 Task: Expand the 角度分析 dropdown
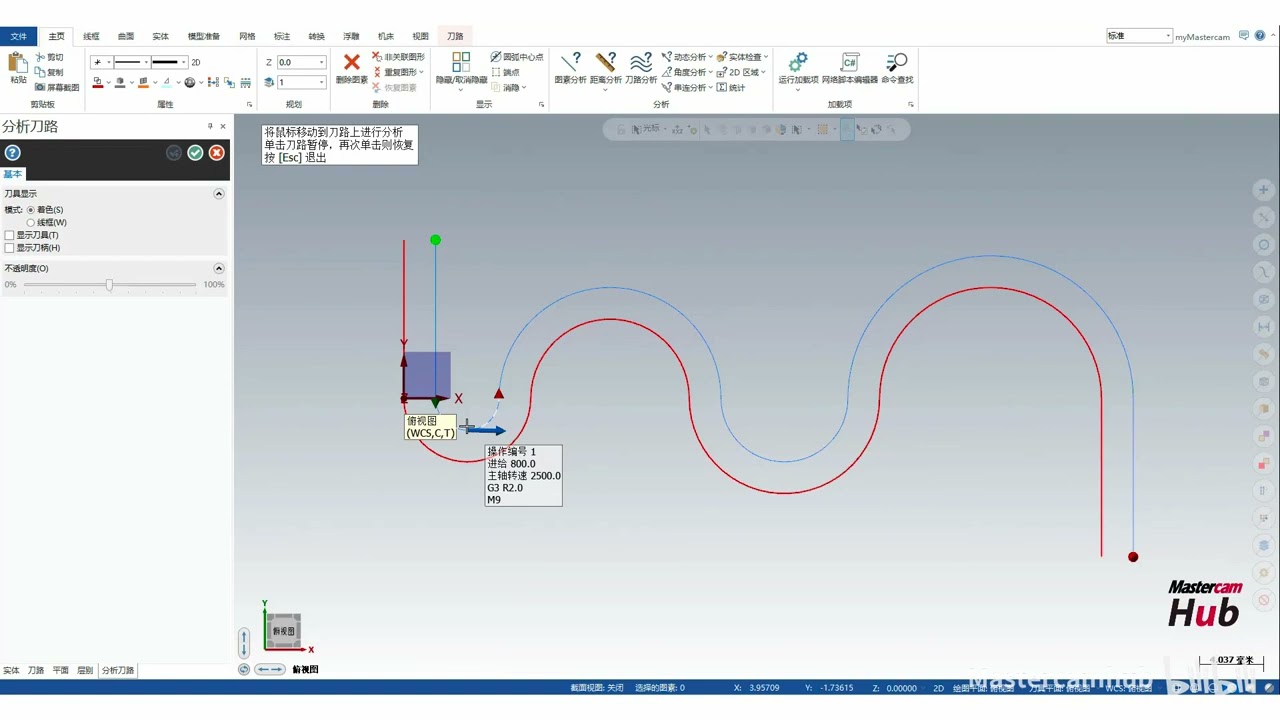[710, 72]
